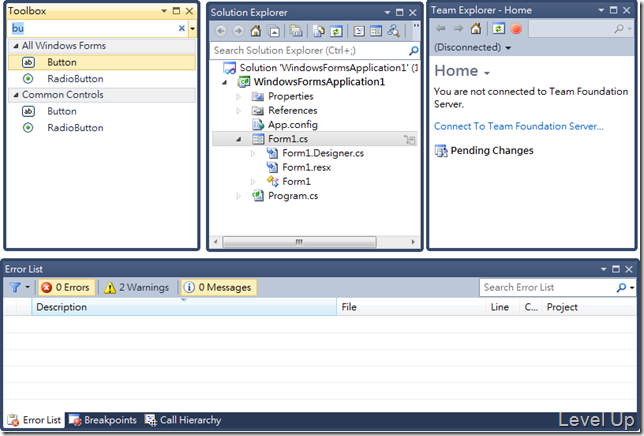Collapse the All Windows Forms group
The width and height of the screenshot is (644, 436).
16,46
